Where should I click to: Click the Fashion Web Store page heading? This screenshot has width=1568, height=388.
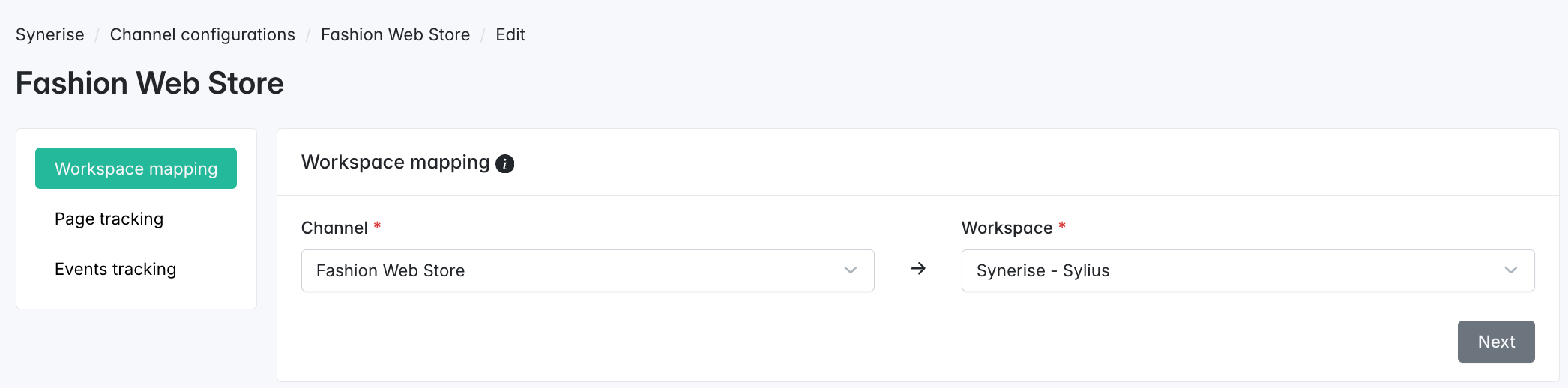point(150,83)
